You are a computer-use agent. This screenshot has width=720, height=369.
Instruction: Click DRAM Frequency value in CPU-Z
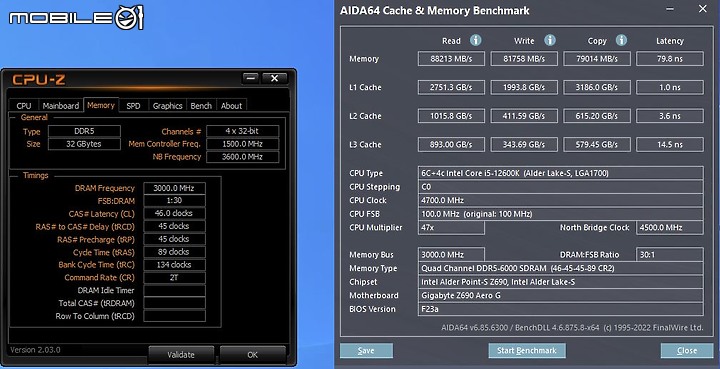pyautogui.click(x=174, y=188)
